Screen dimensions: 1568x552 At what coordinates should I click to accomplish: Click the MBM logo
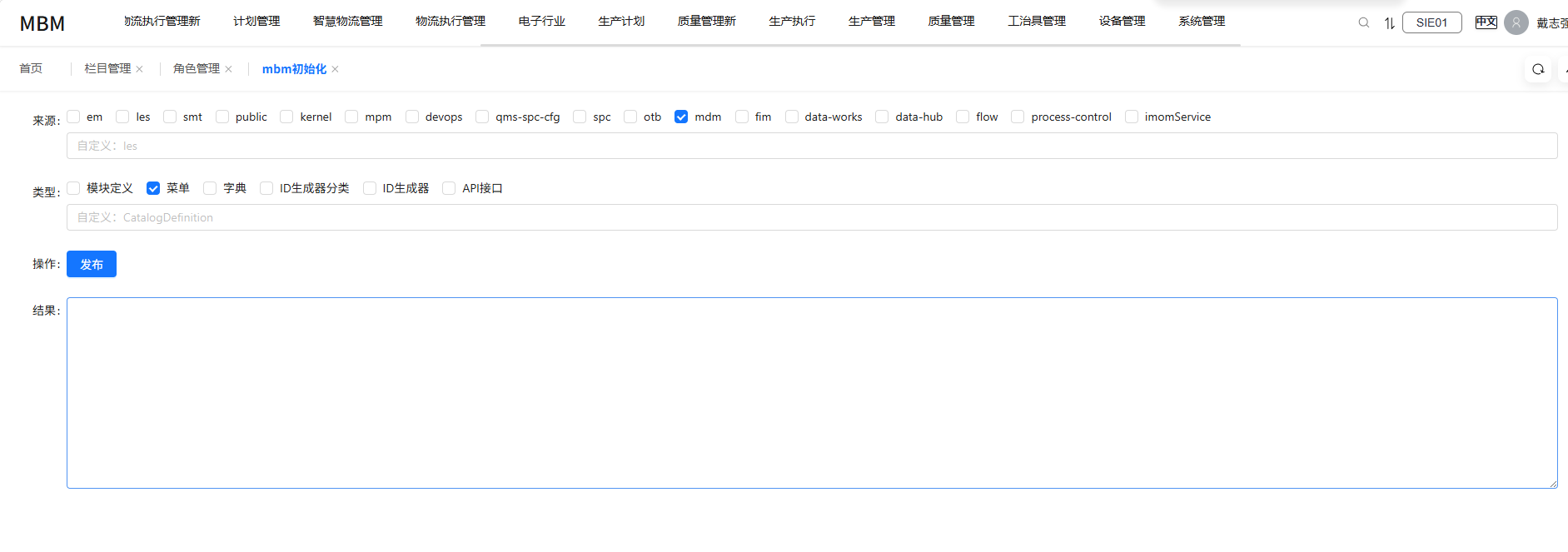pyautogui.click(x=42, y=23)
